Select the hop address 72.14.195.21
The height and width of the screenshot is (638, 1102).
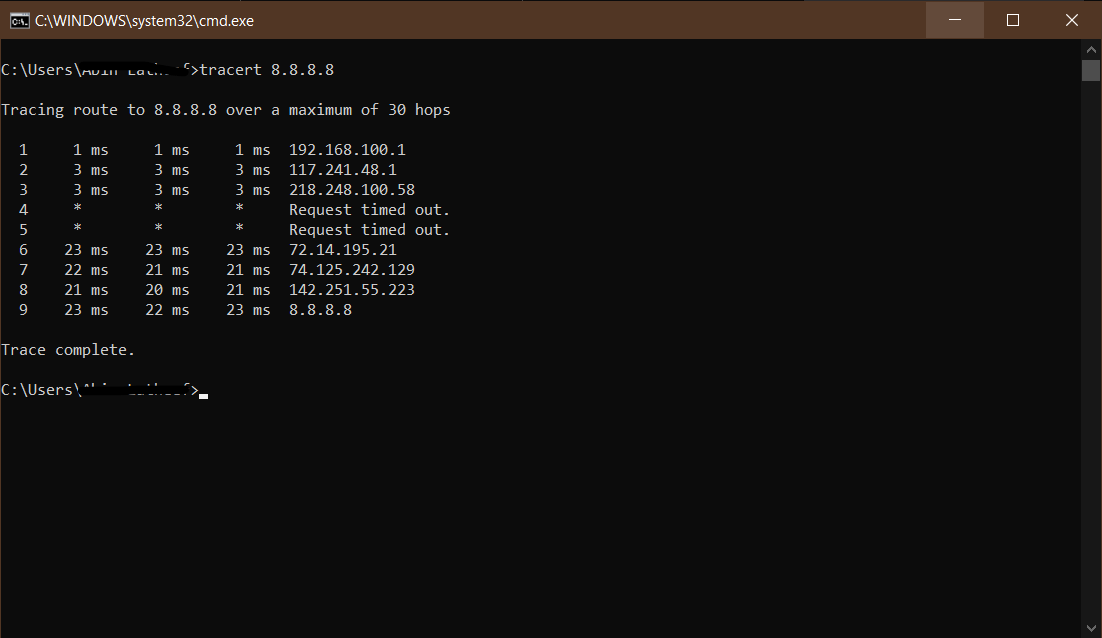tap(342, 249)
